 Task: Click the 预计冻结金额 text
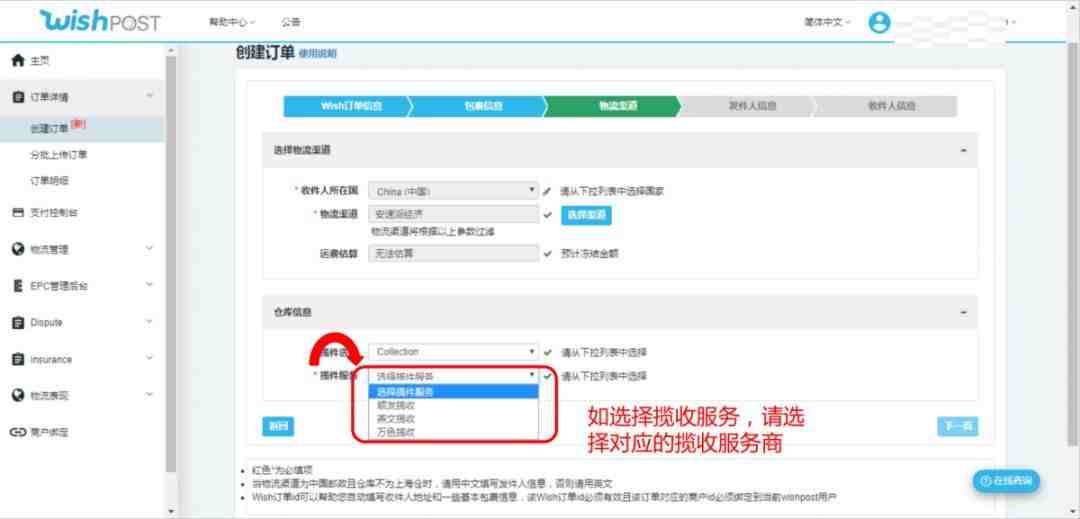click(589, 253)
